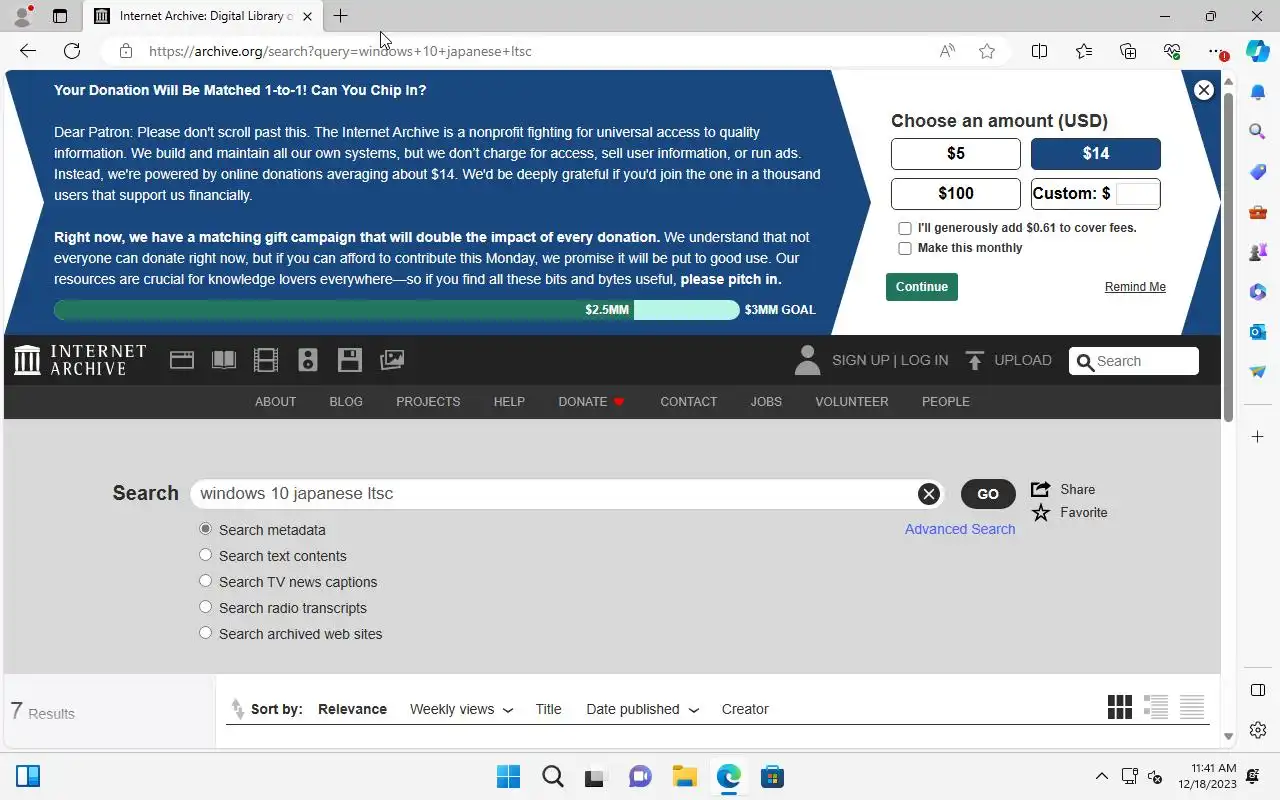Open the Web archive icon in the Internet Archive nav
This screenshot has width=1280, height=800.
(x=182, y=360)
